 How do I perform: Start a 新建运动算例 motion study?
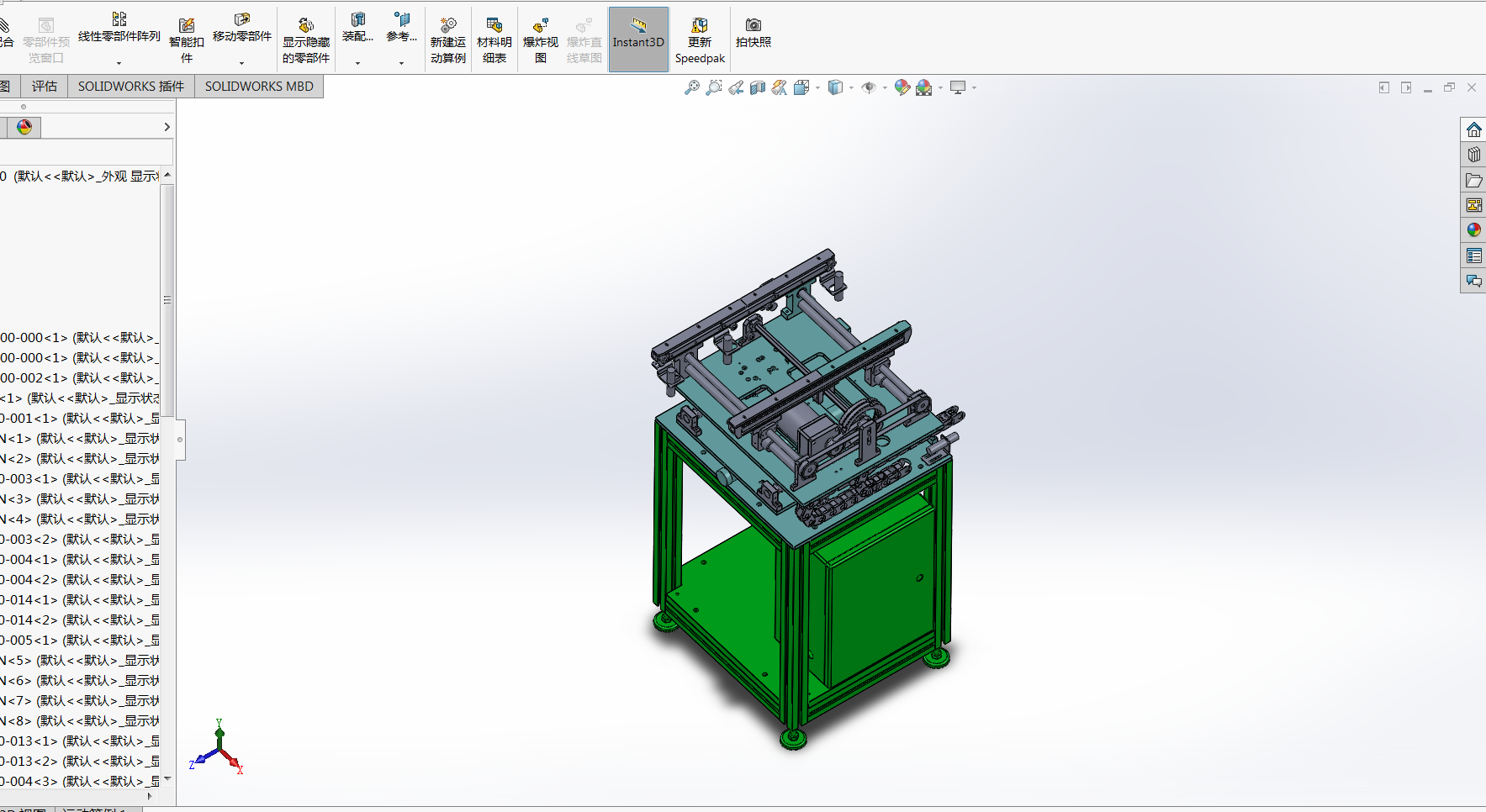click(x=447, y=40)
